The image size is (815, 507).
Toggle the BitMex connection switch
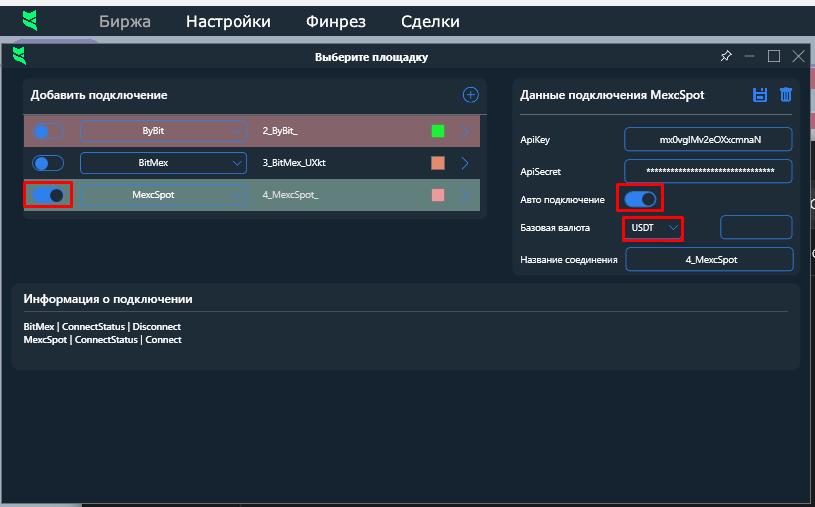48,163
